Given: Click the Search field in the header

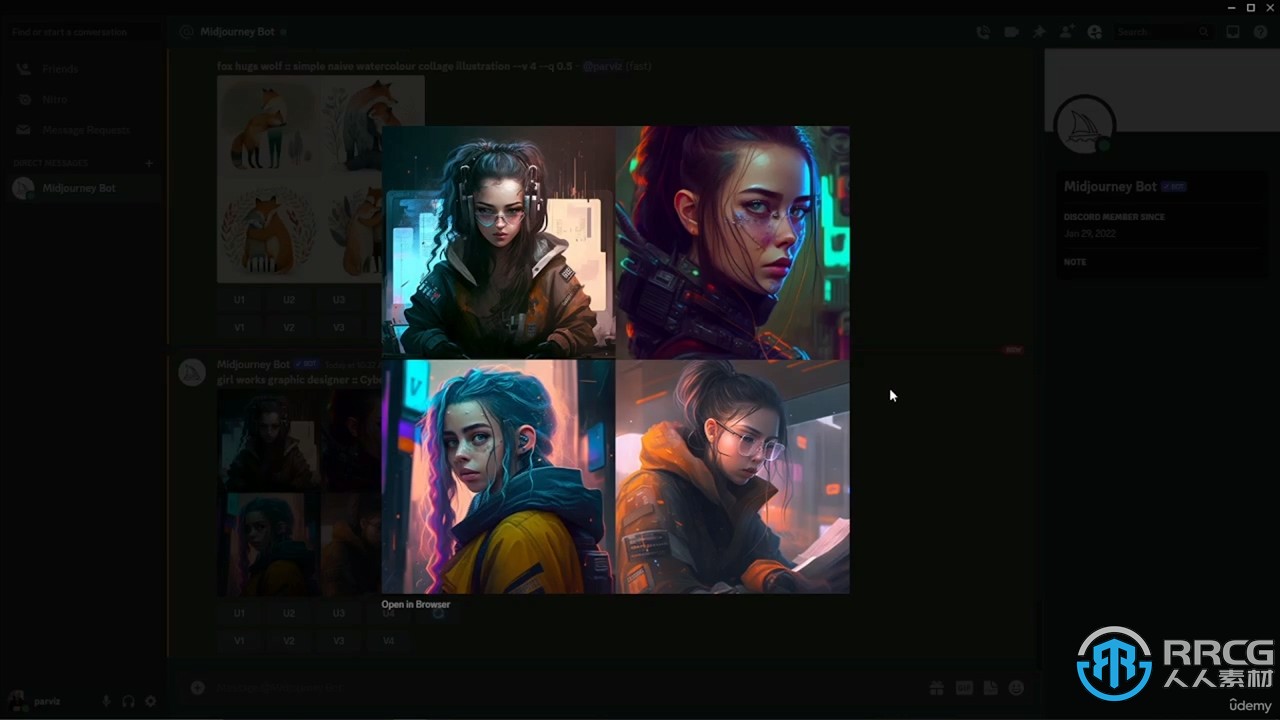Looking at the screenshot, I should 1163,32.
